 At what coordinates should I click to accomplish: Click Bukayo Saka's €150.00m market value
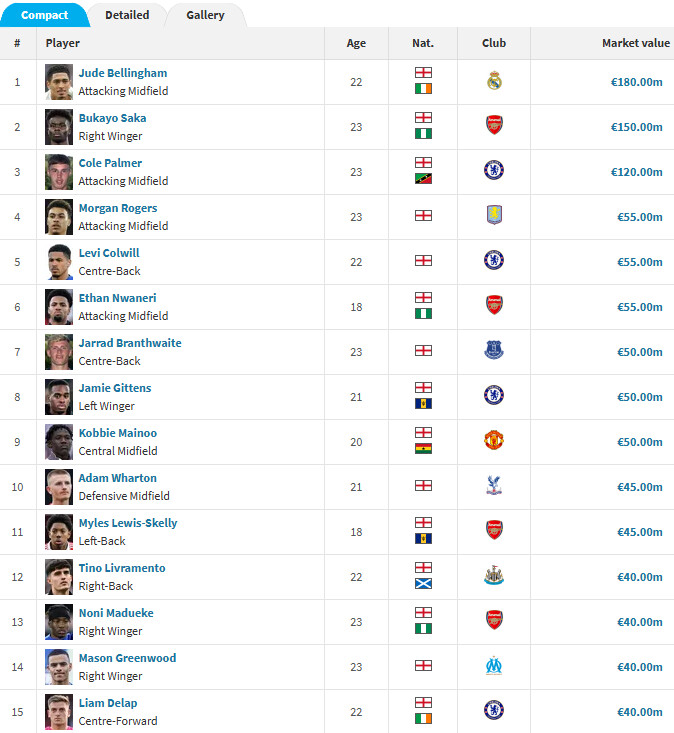click(636, 127)
